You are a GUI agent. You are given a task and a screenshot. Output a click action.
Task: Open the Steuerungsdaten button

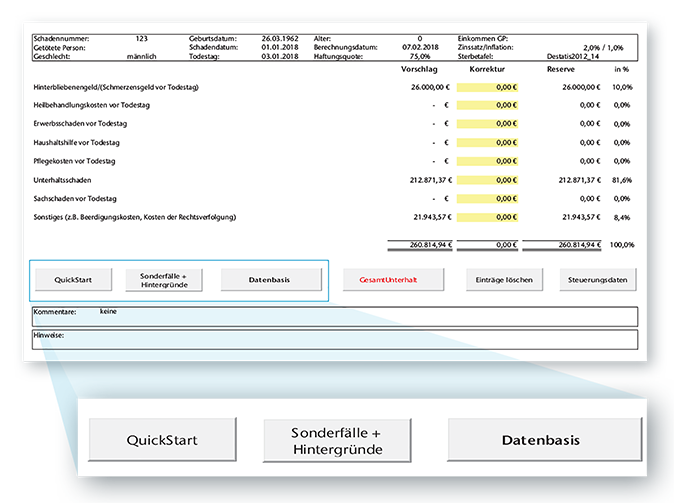(x=598, y=280)
